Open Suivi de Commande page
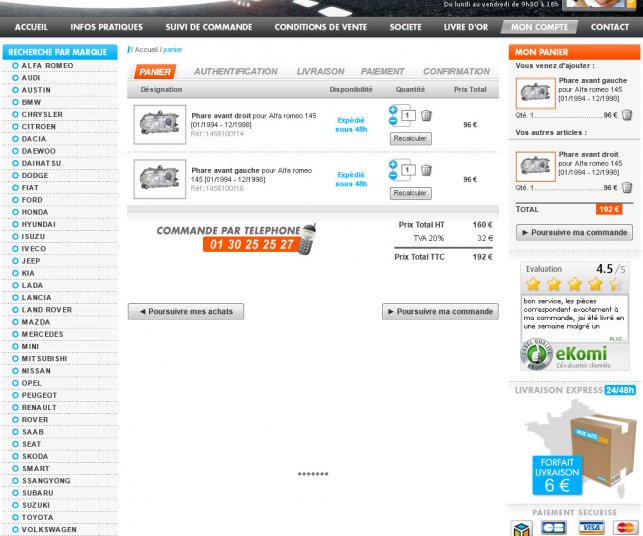This screenshot has height=536, width=643. pyautogui.click(x=209, y=27)
